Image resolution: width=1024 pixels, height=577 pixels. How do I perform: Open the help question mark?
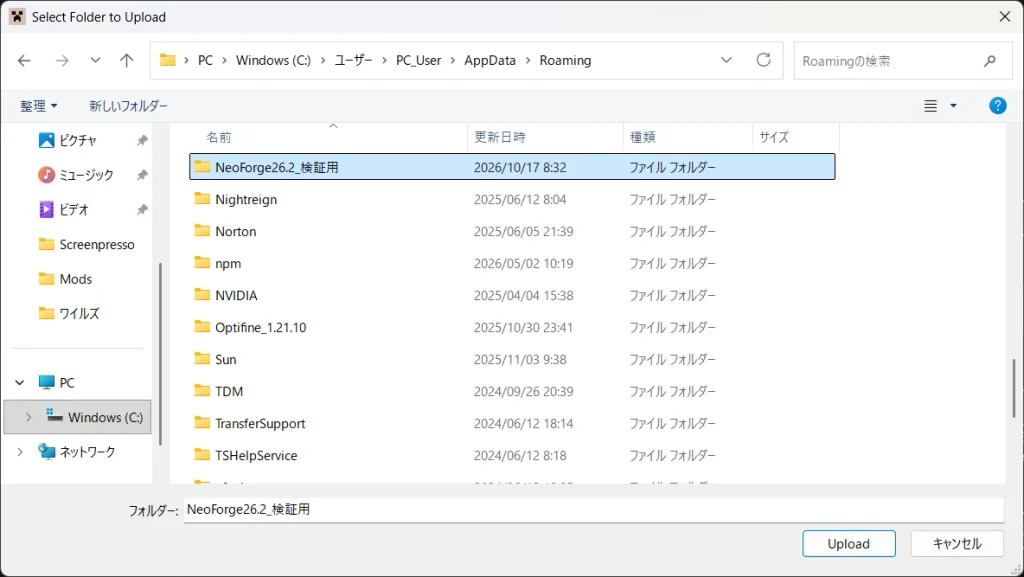[998, 106]
